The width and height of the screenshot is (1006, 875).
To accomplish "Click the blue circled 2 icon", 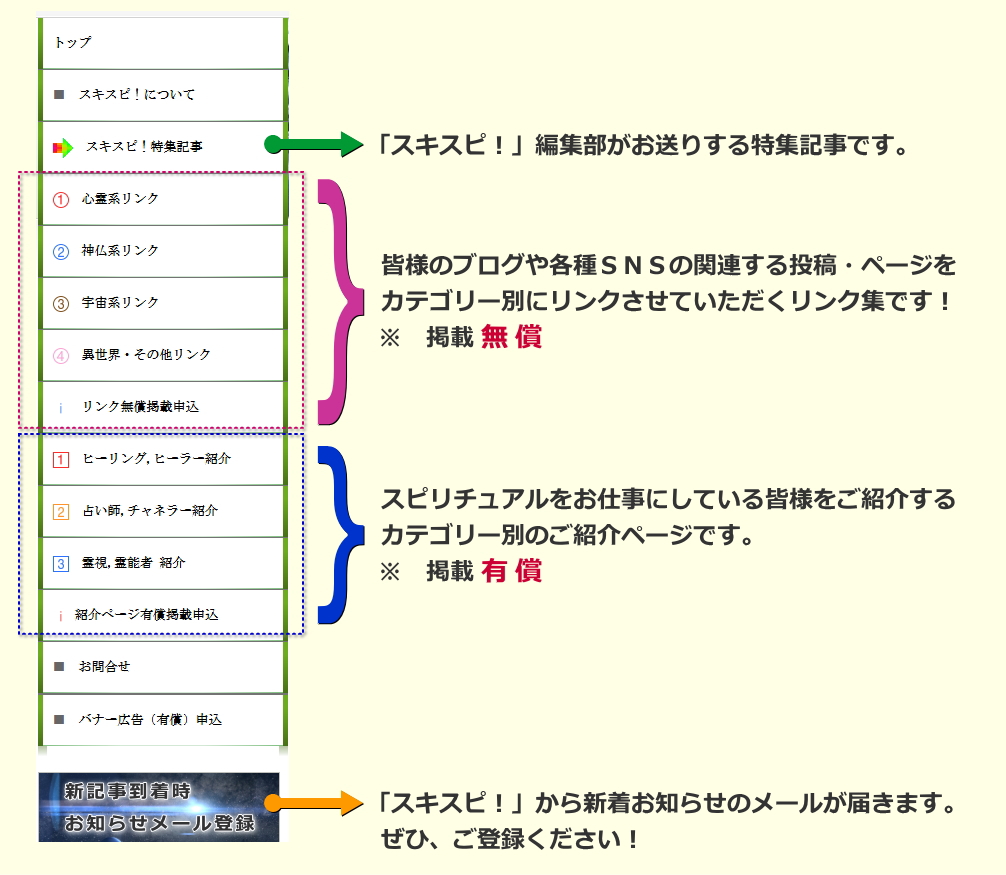I will coord(61,251).
